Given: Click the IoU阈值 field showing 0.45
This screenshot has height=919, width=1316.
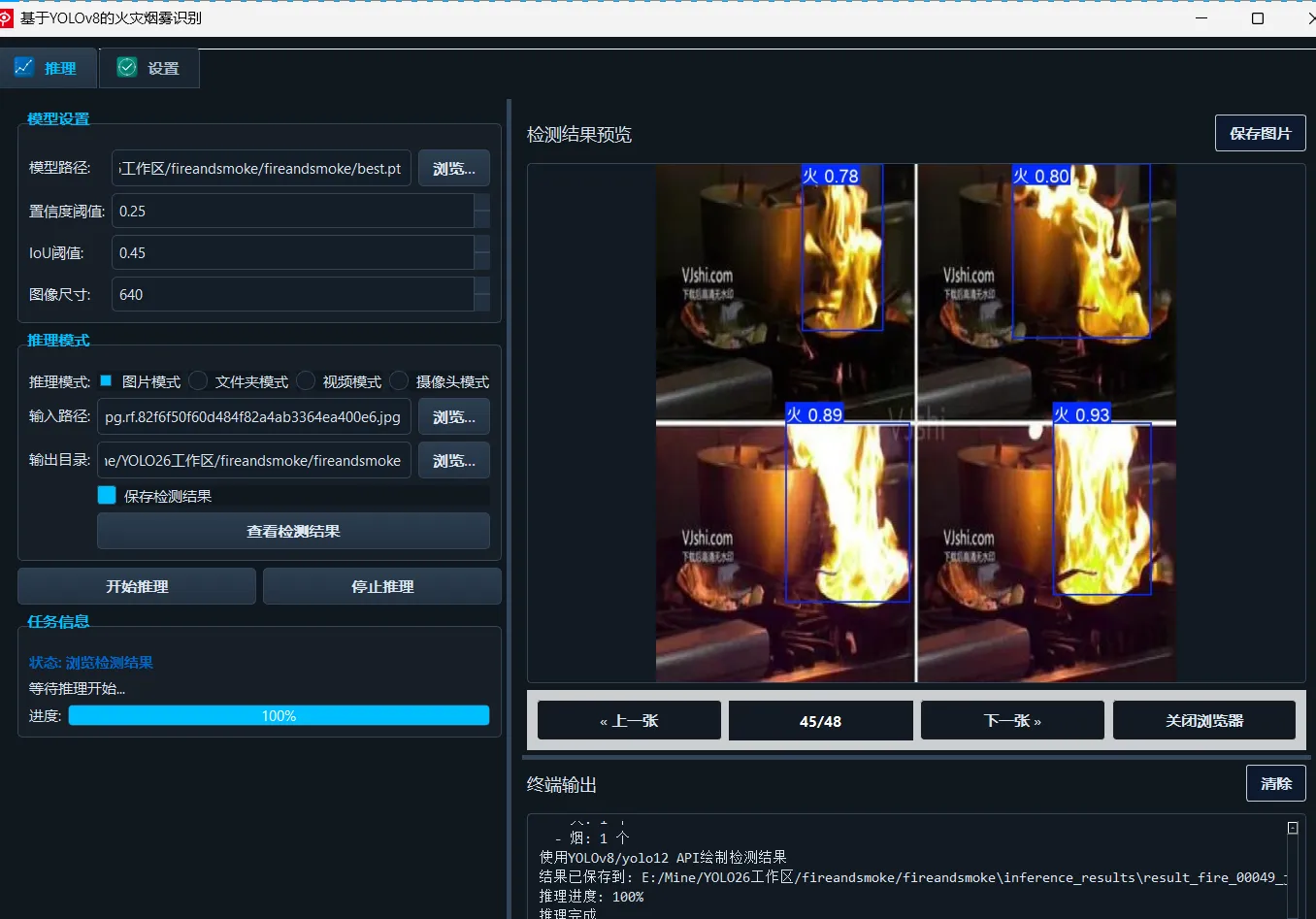Looking at the screenshot, I should (x=292, y=252).
